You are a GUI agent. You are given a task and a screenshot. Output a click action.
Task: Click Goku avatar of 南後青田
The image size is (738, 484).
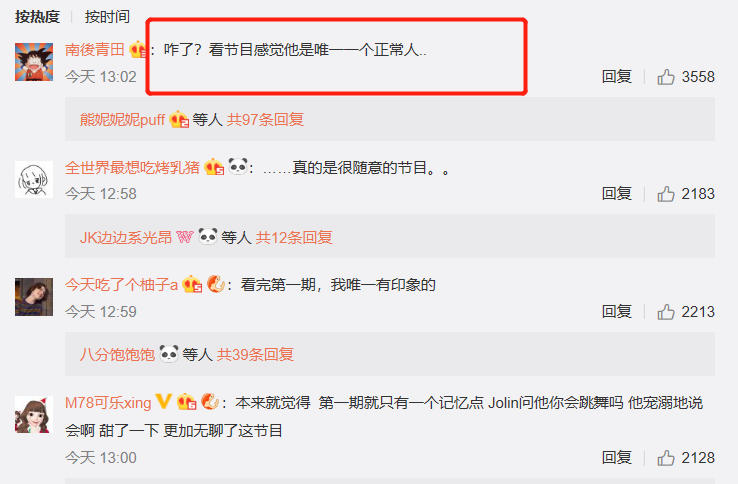click(x=34, y=62)
